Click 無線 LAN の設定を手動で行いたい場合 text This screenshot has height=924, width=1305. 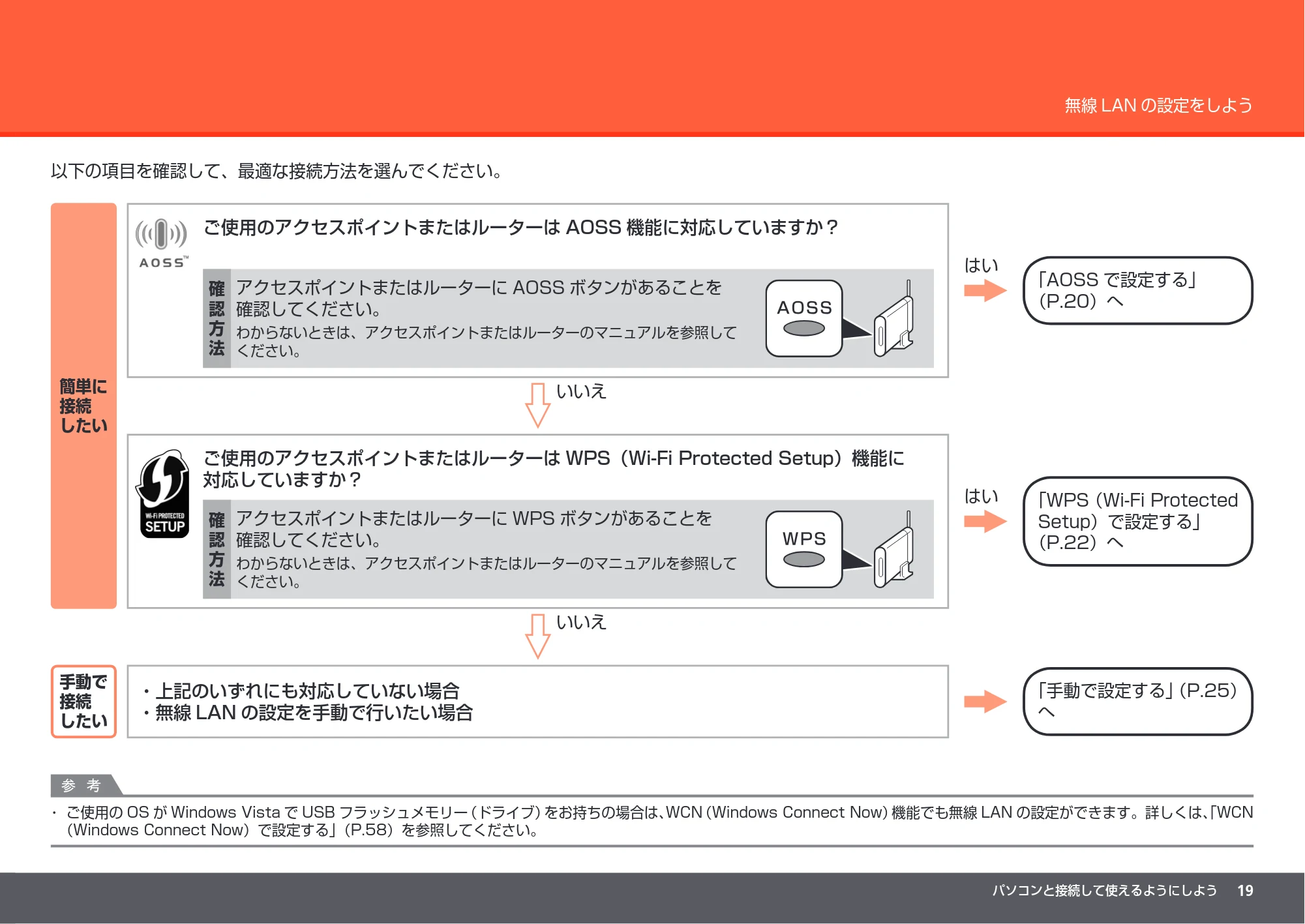pyautogui.click(x=308, y=713)
